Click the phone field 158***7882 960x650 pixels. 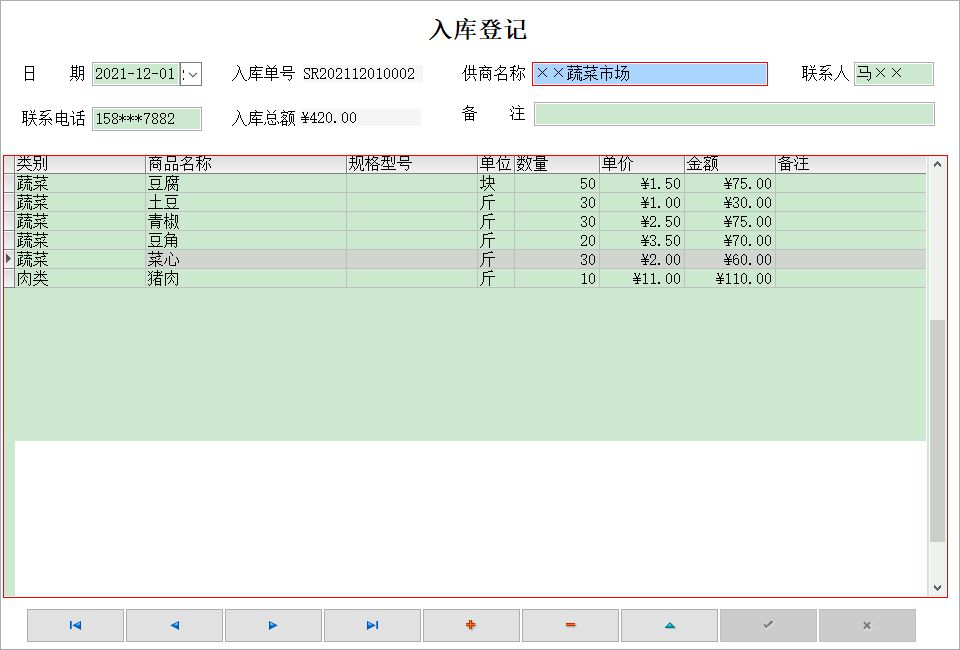click(147, 119)
